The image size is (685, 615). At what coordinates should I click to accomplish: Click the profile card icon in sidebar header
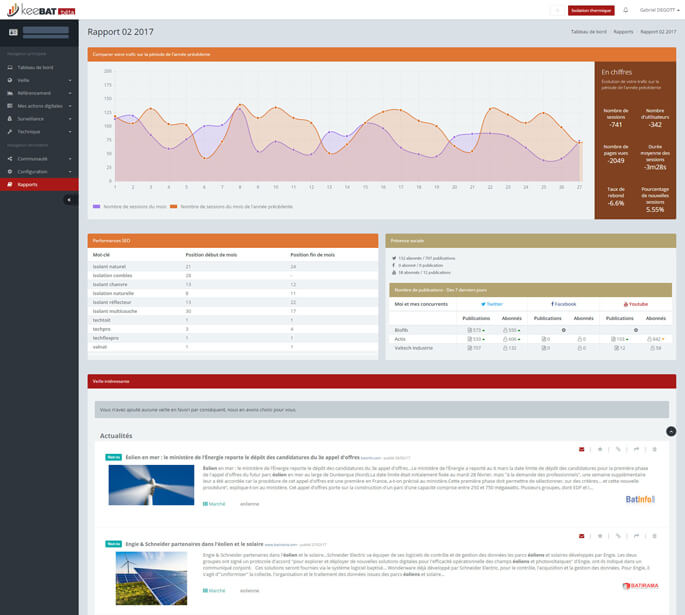click(13, 32)
